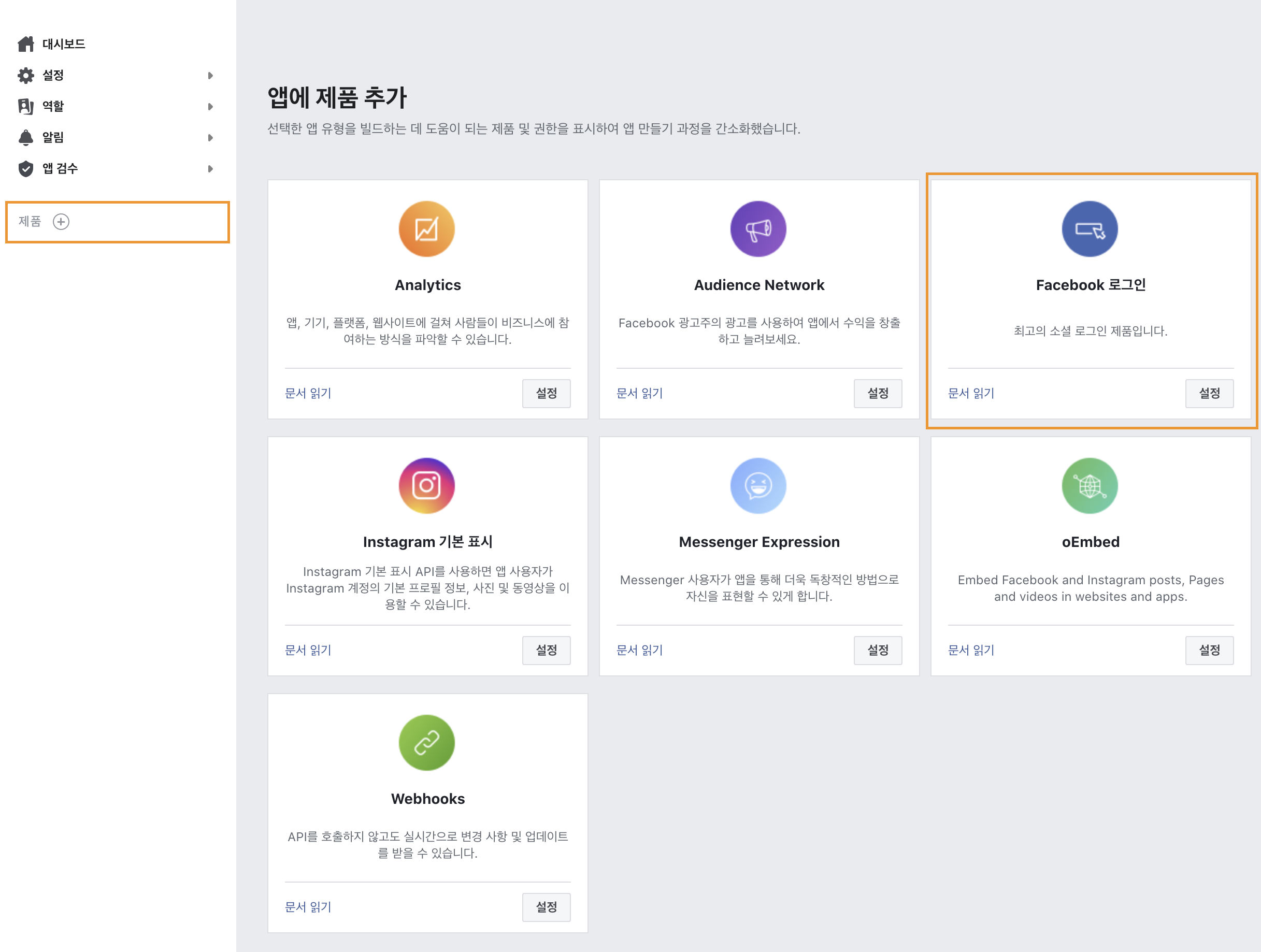The image size is (1261, 952).
Task: Click the roles (역할) contact icon
Action: click(26, 106)
